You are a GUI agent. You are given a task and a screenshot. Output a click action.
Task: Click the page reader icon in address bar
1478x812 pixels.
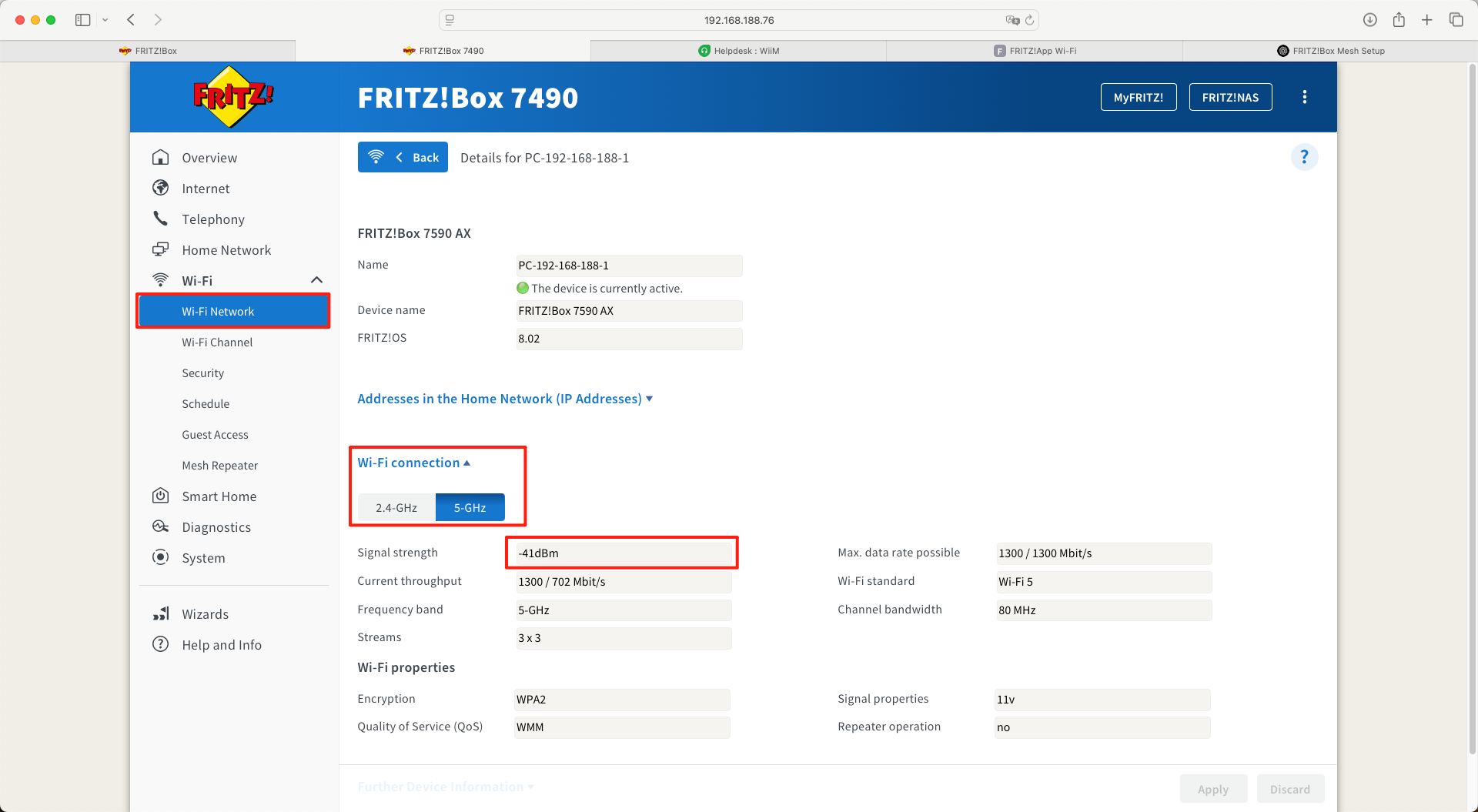(450, 20)
